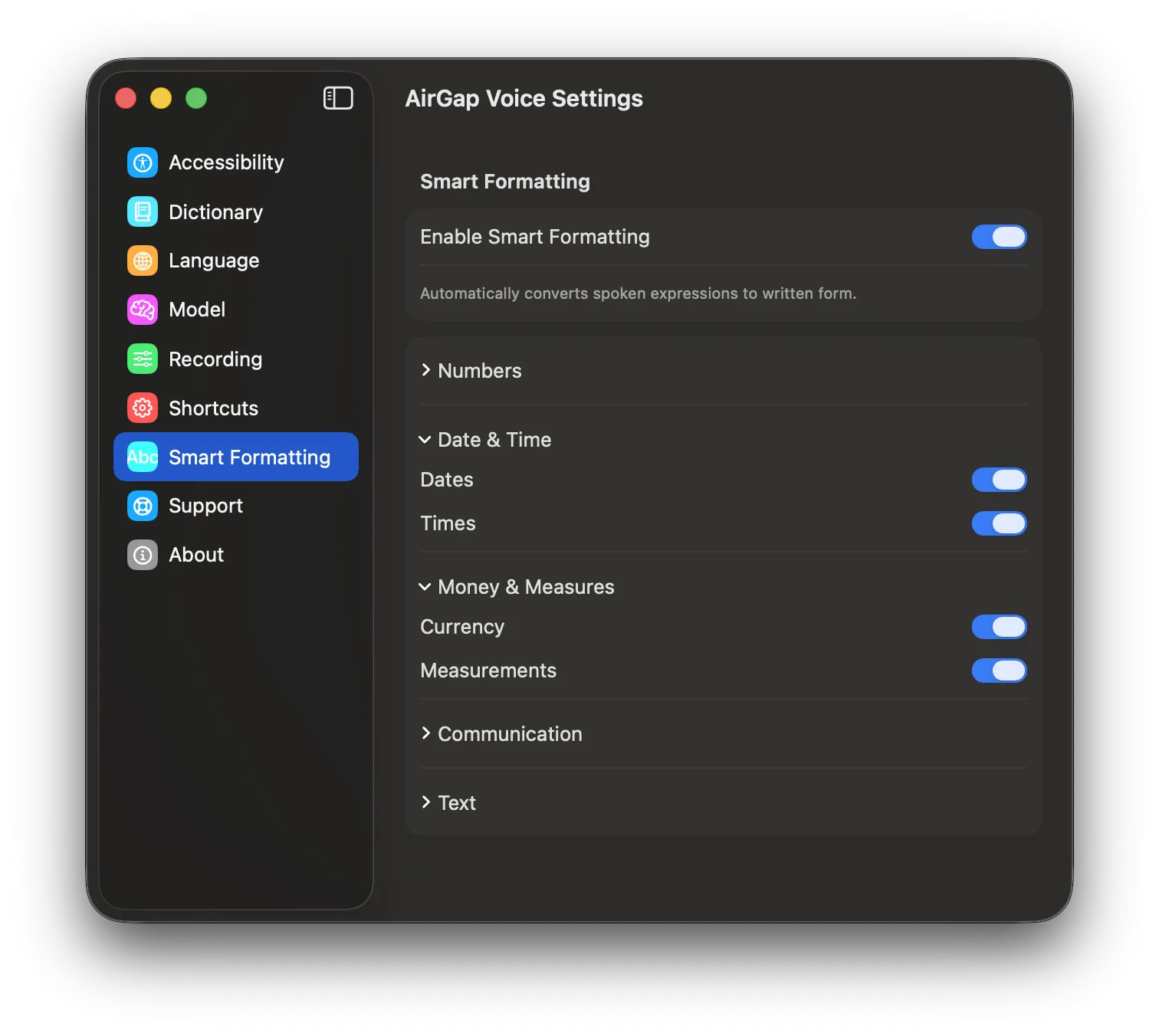Click the Dates row label
The height and width of the screenshot is (1036, 1159).
(447, 480)
